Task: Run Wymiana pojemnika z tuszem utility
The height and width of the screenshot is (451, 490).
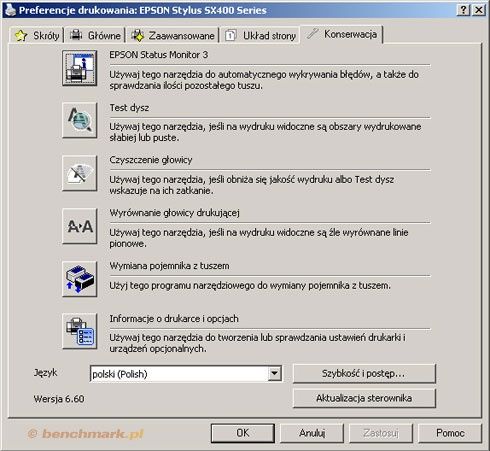Action: click(x=80, y=279)
